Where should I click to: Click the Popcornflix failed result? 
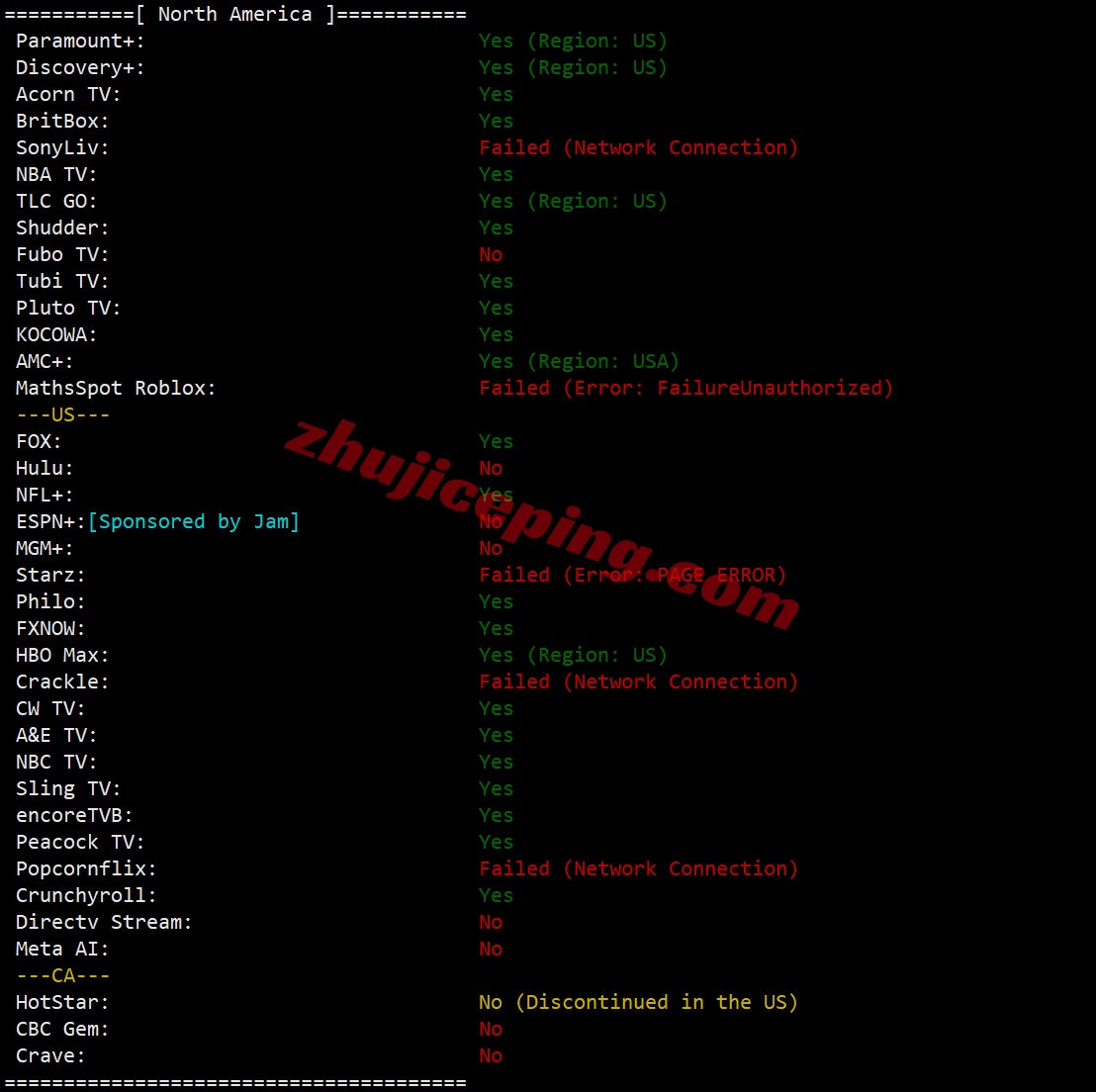(638, 869)
